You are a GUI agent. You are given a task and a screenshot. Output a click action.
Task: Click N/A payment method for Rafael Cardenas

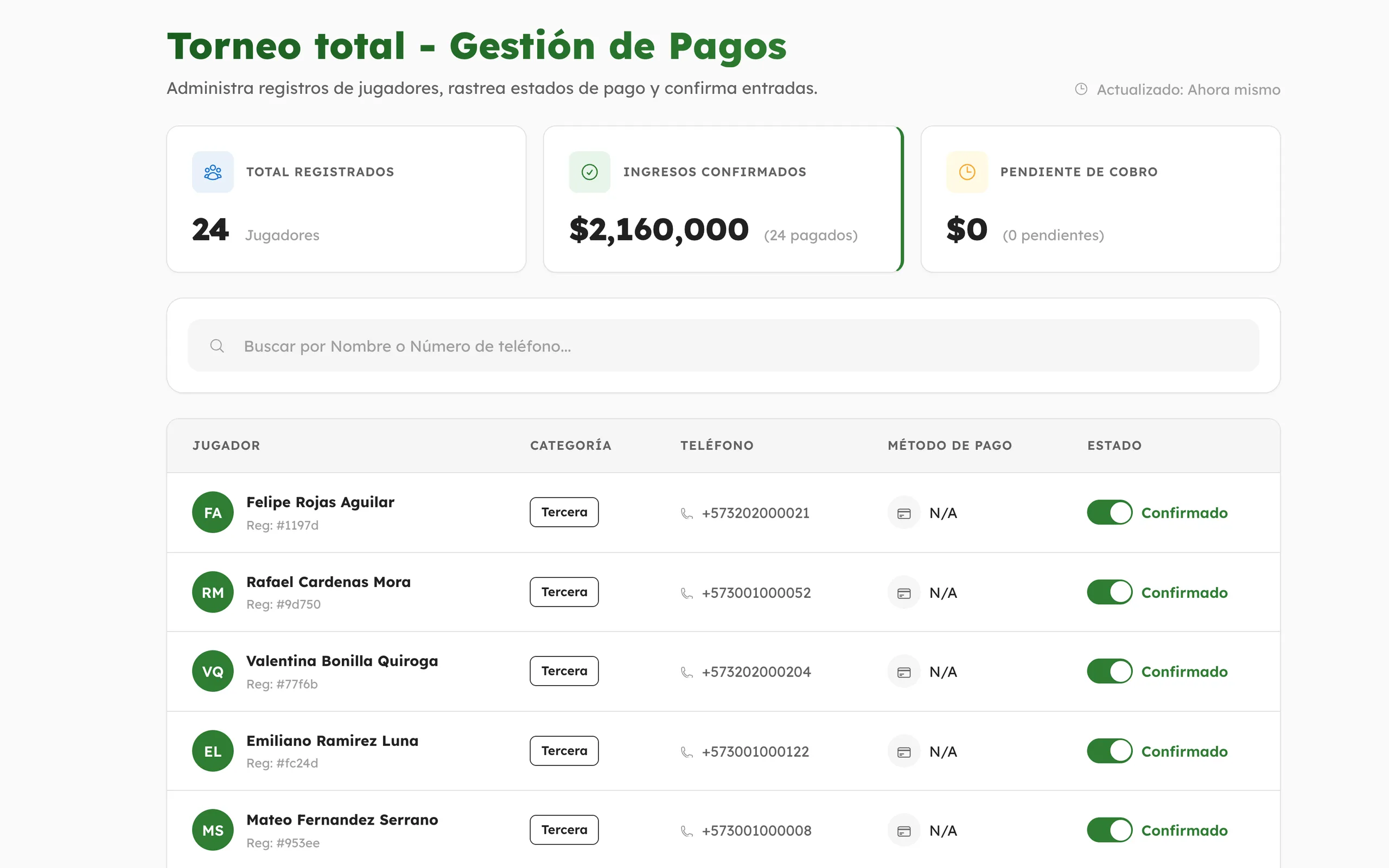[943, 593]
